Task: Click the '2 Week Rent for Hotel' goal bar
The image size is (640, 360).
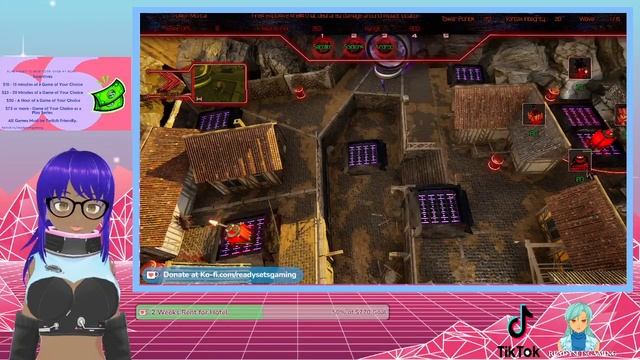Action: pyautogui.click(x=262, y=312)
